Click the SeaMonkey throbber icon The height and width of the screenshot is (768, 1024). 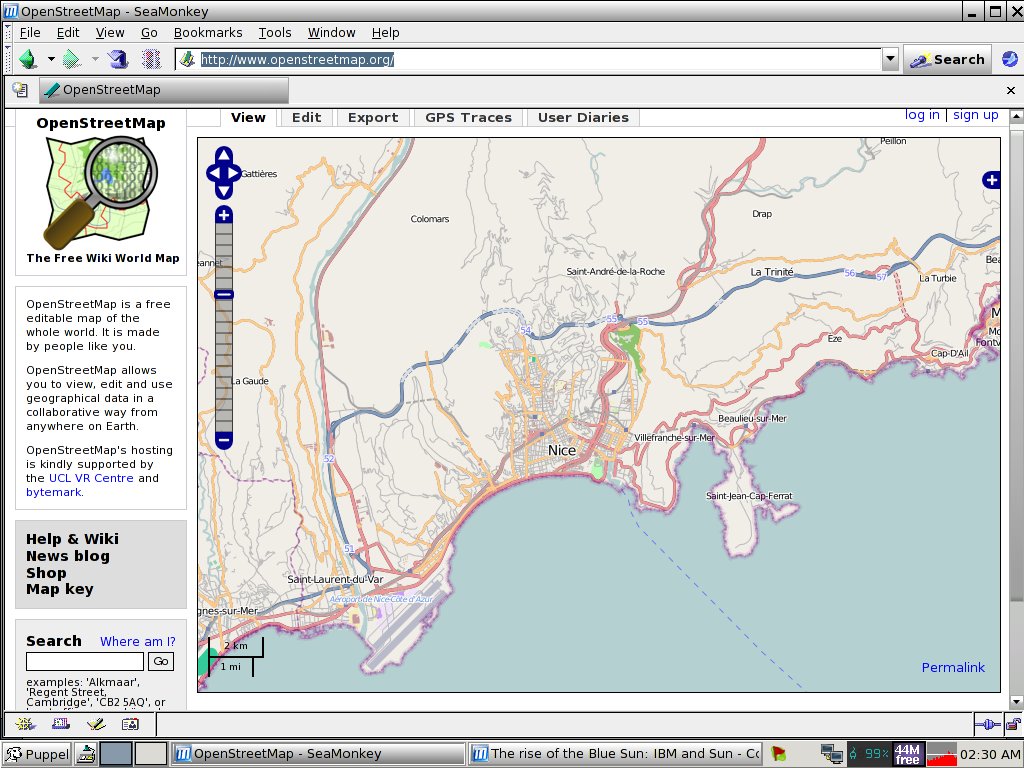click(1010, 59)
